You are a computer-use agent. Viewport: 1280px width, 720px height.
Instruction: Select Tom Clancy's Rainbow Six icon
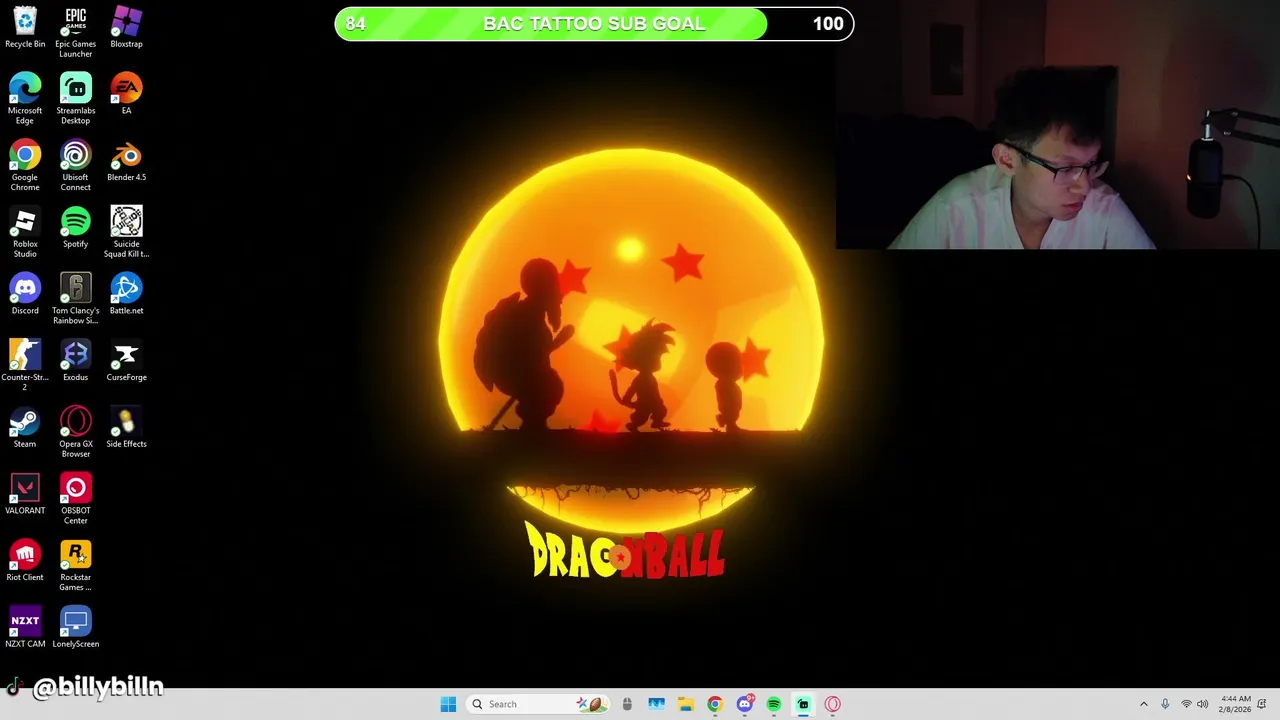tap(76, 298)
